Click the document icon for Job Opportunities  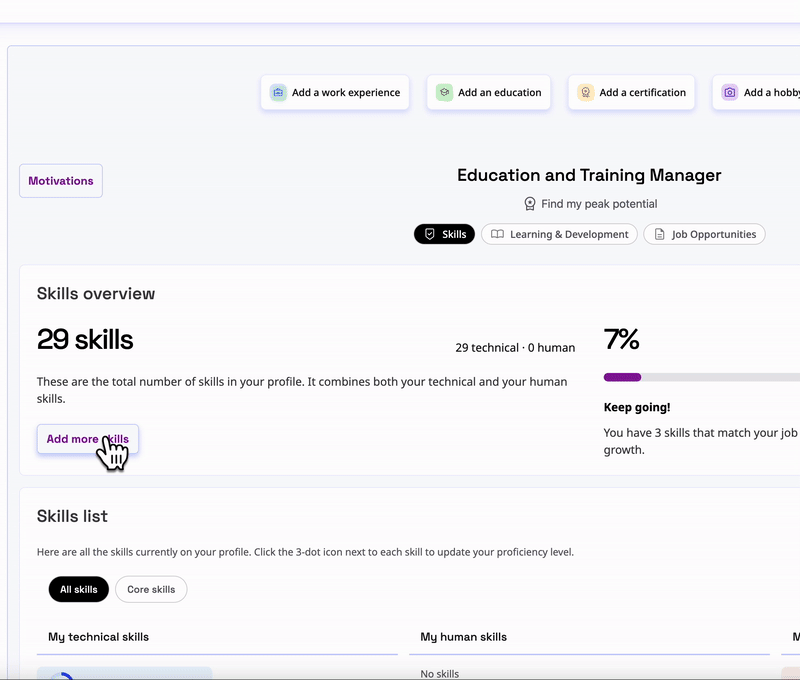click(660, 234)
